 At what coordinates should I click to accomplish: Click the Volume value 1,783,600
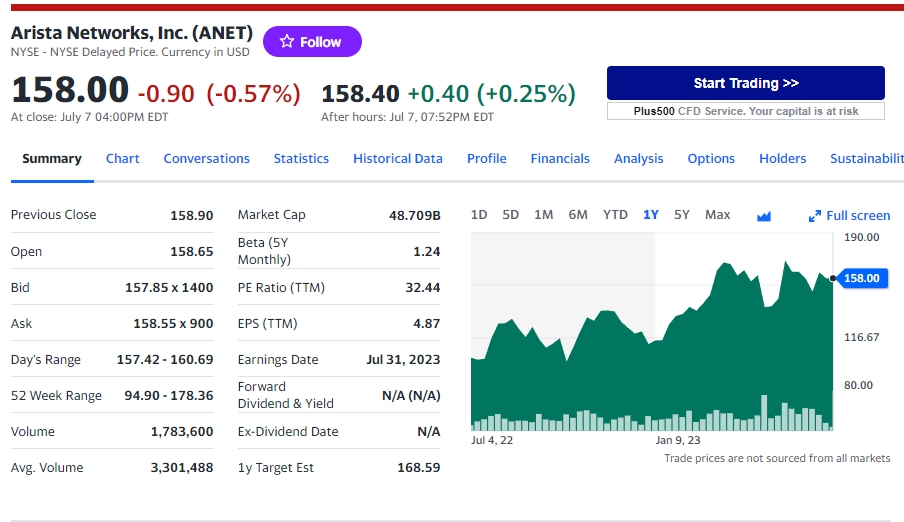[182, 431]
